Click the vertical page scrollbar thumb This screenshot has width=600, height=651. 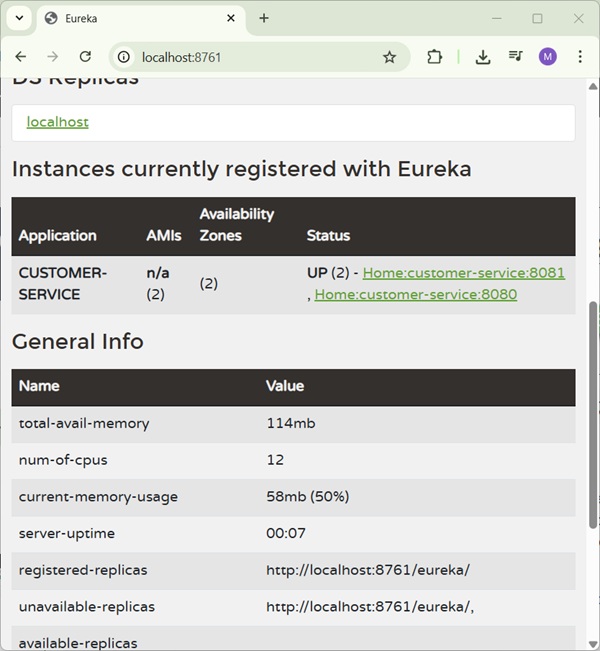click(x=594, y=420)
